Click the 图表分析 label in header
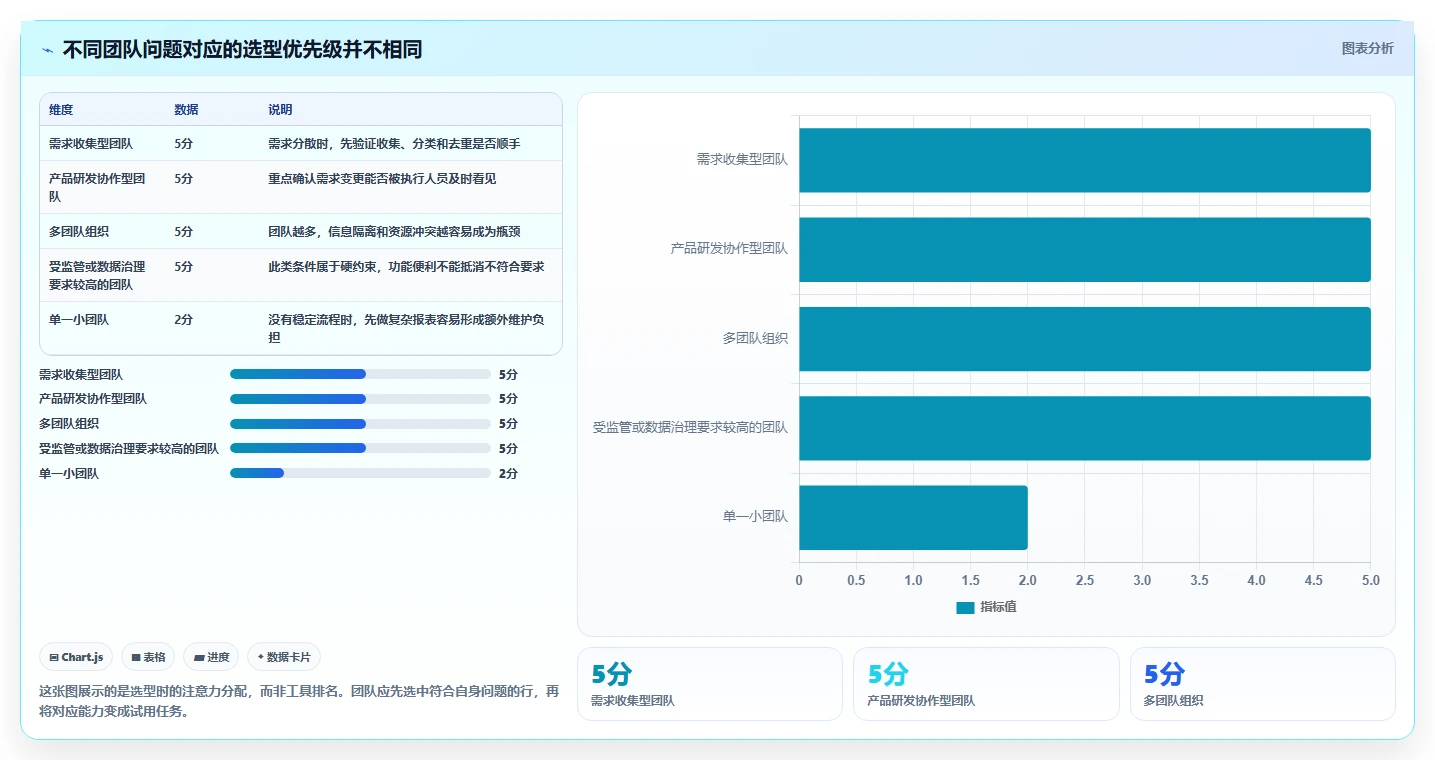This screenshot has width=1435, height=760. click(1367, 48)
